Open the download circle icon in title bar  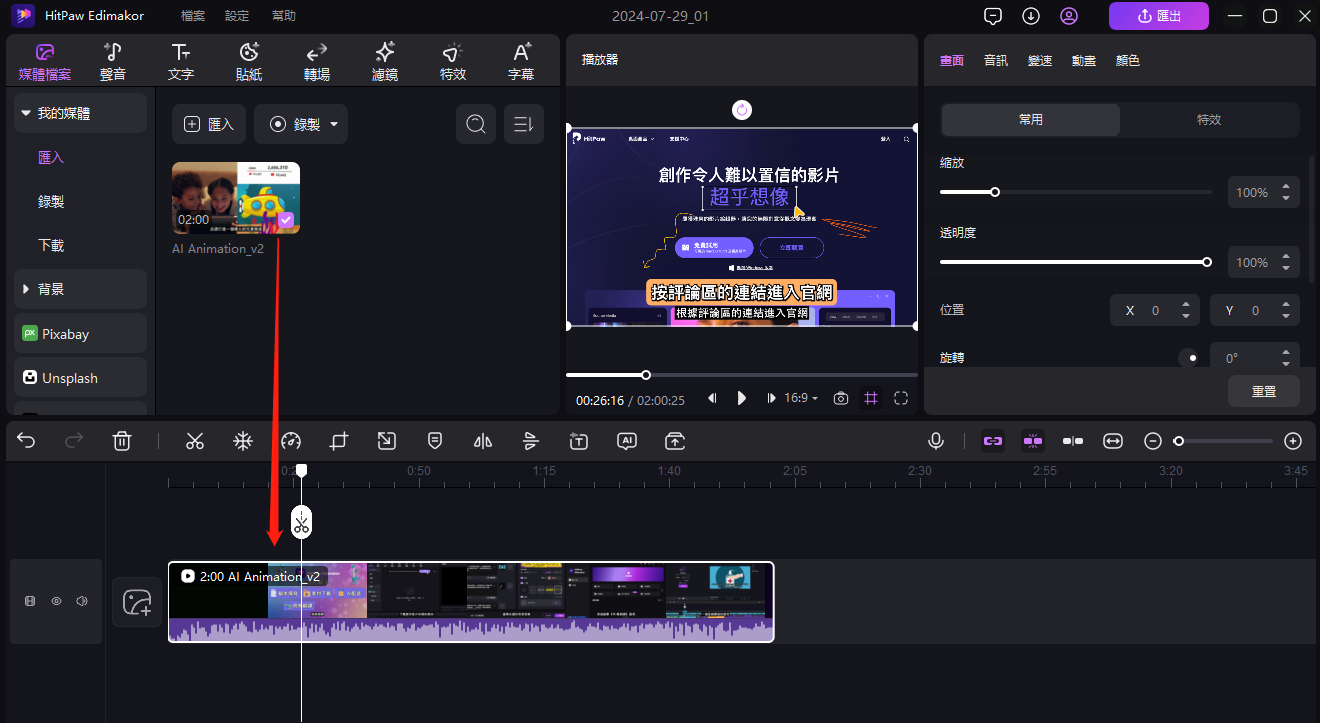pyautogui.click(x=1031, y=16)
